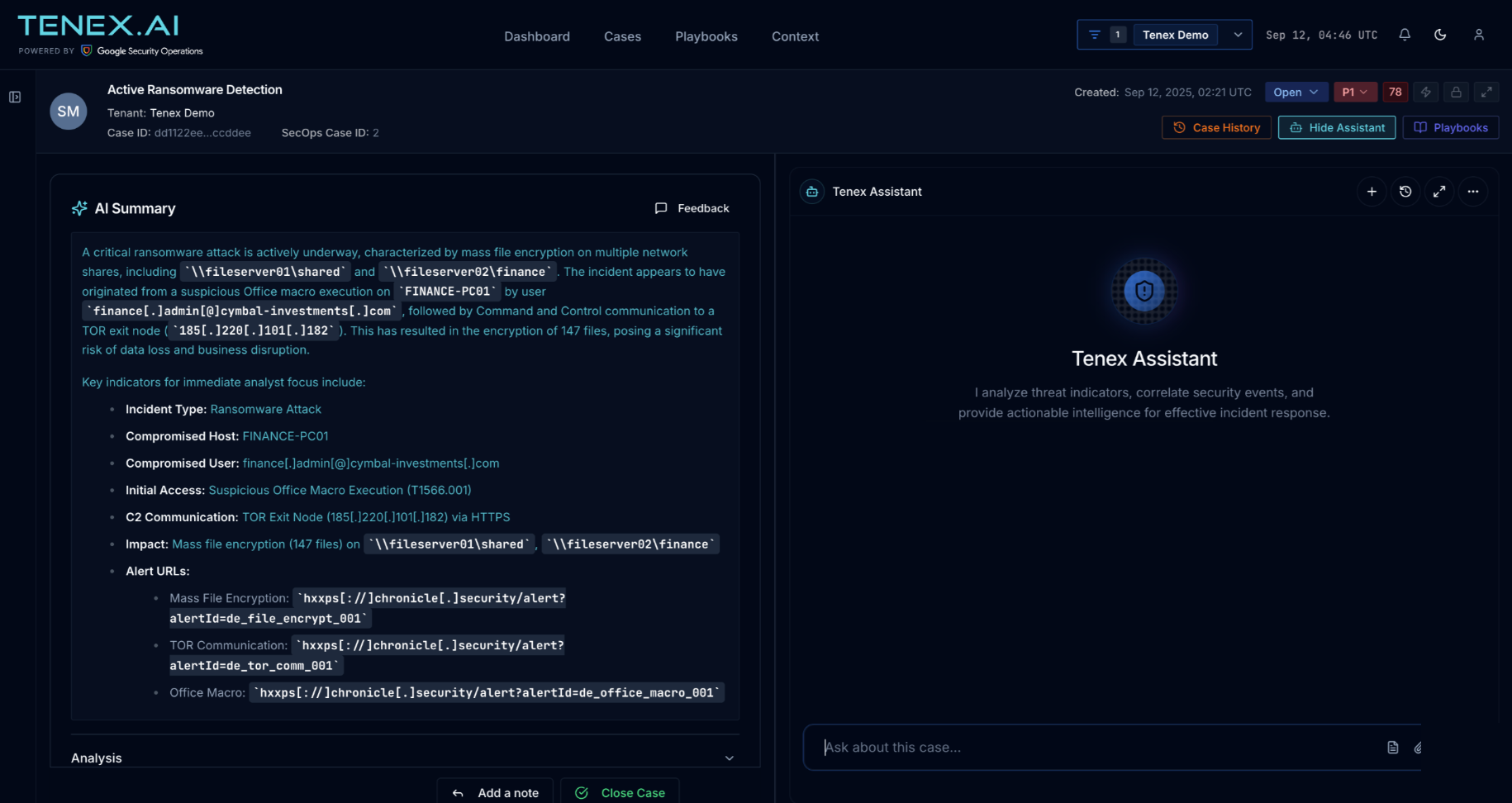Click Add a note button
This screenshot has height=803, width=1512.
coord(496,793)
